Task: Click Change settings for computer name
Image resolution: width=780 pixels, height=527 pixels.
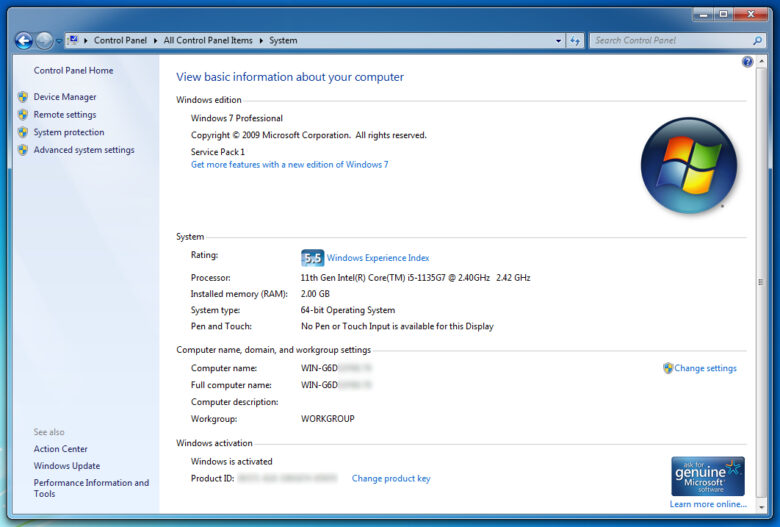Action: coord(705,368)
